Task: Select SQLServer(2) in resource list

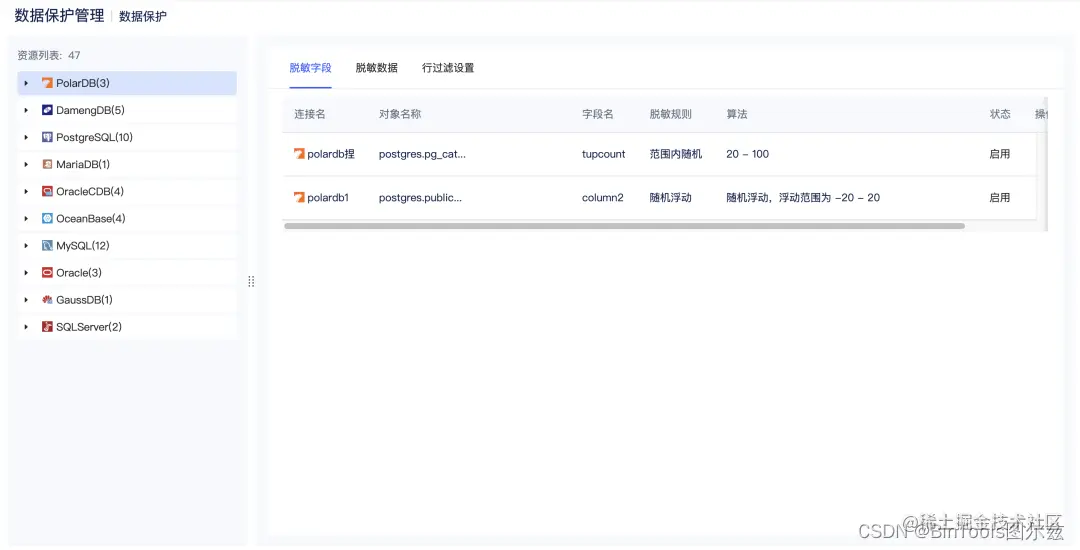Action: point(127,327)
